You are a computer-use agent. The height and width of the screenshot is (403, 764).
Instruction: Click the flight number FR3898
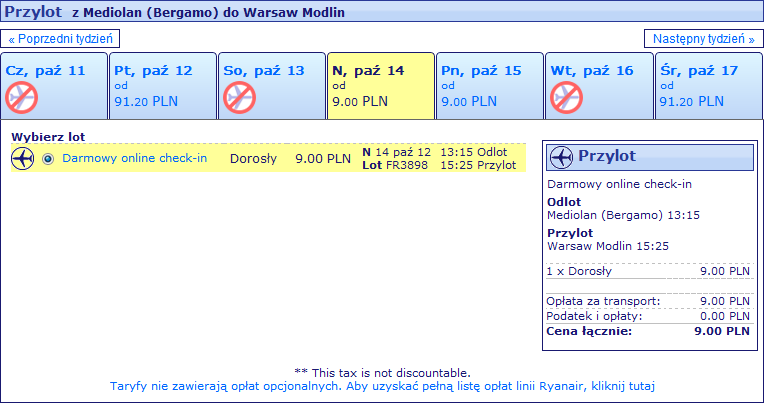(x=407, y=165)
